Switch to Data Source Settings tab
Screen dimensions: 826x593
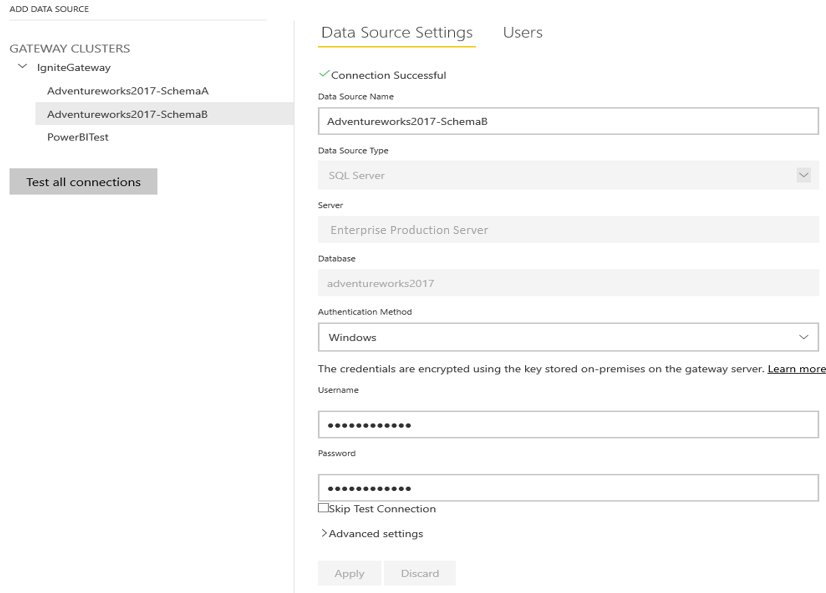(x=397, y=33)
